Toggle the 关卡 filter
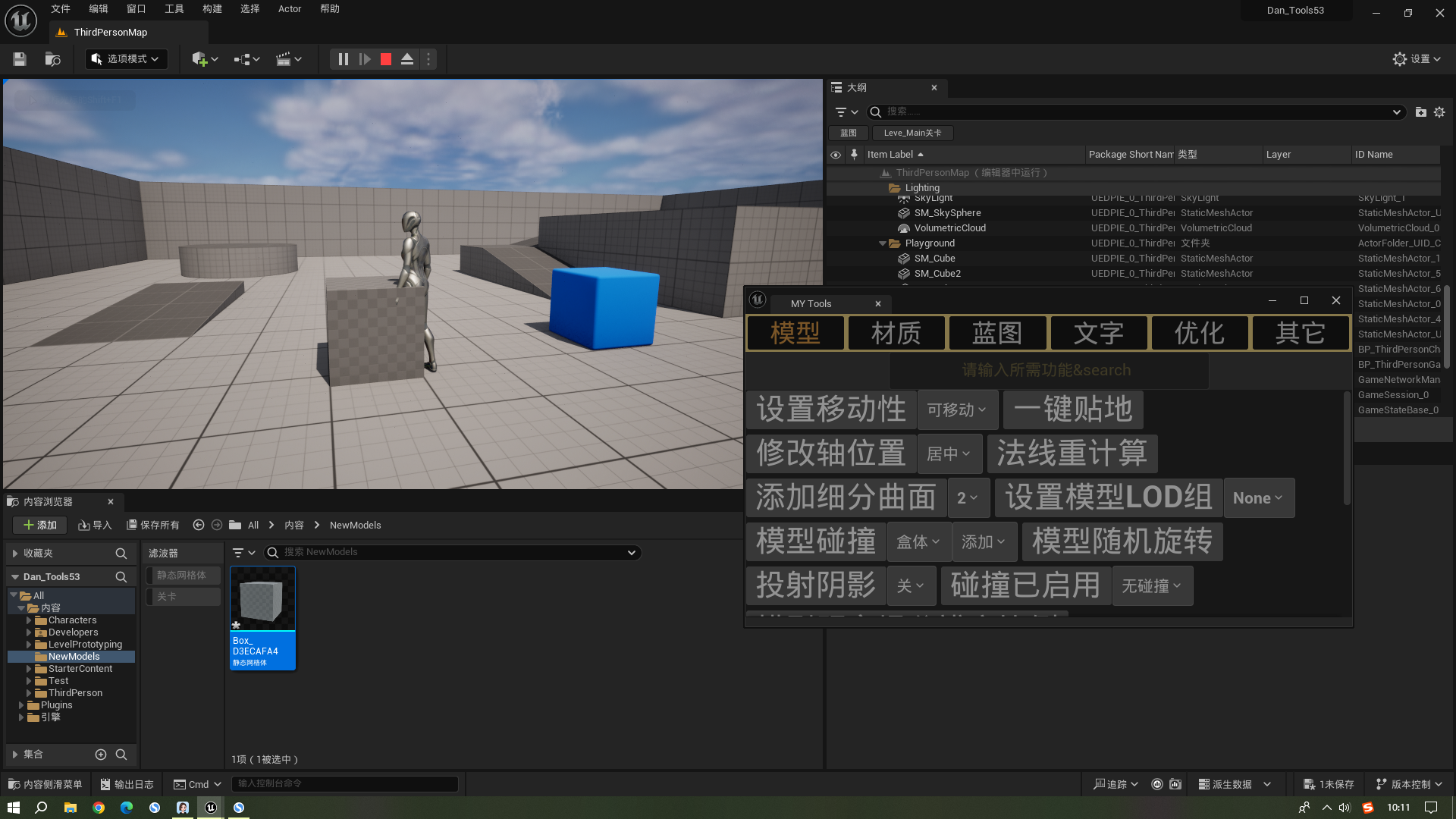Screen dimensions: 1456x819 [183, 597]
